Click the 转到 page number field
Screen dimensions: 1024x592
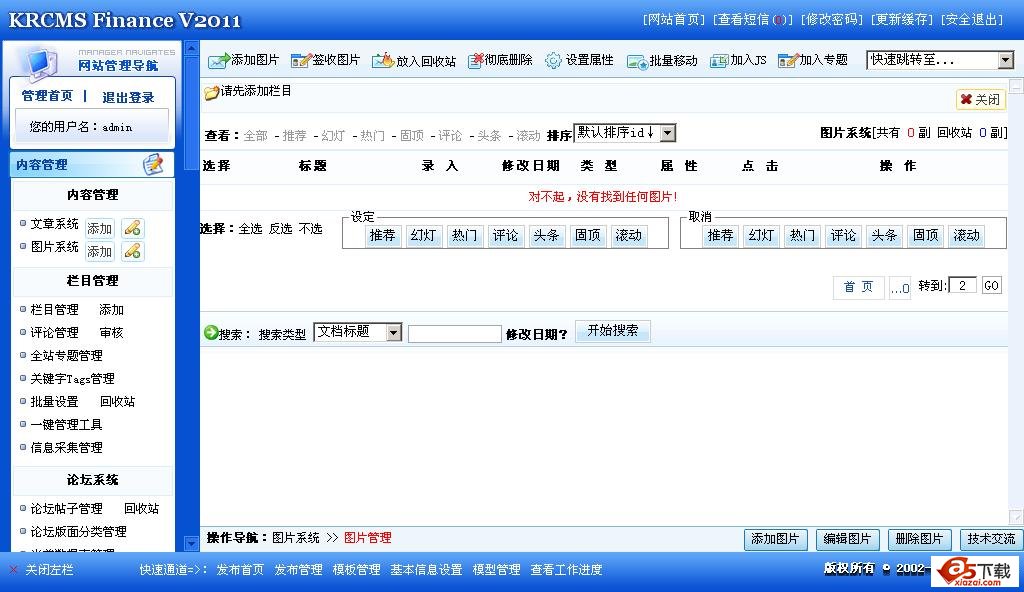point(963,285)
